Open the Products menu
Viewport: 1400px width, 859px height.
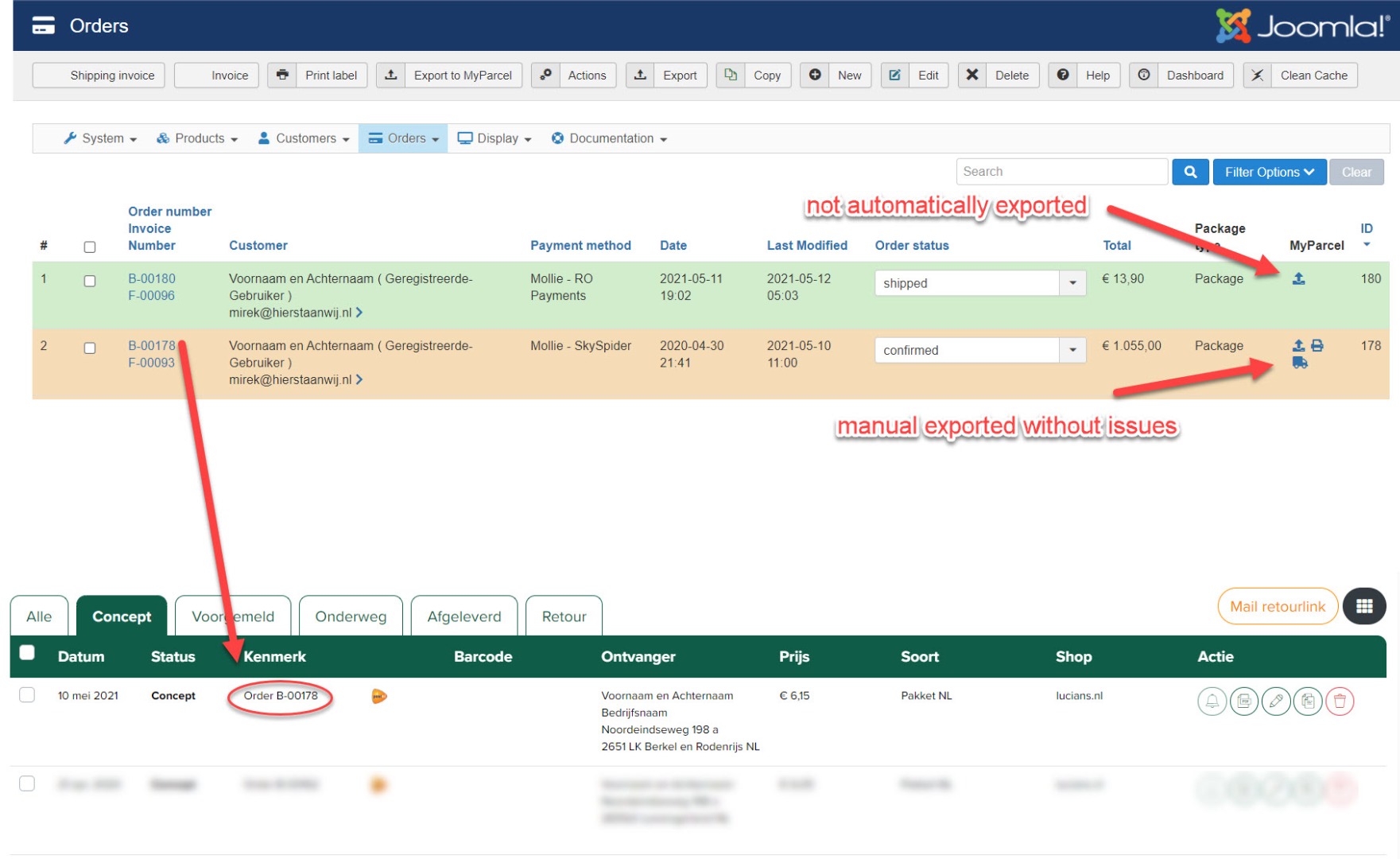(197, 138)
